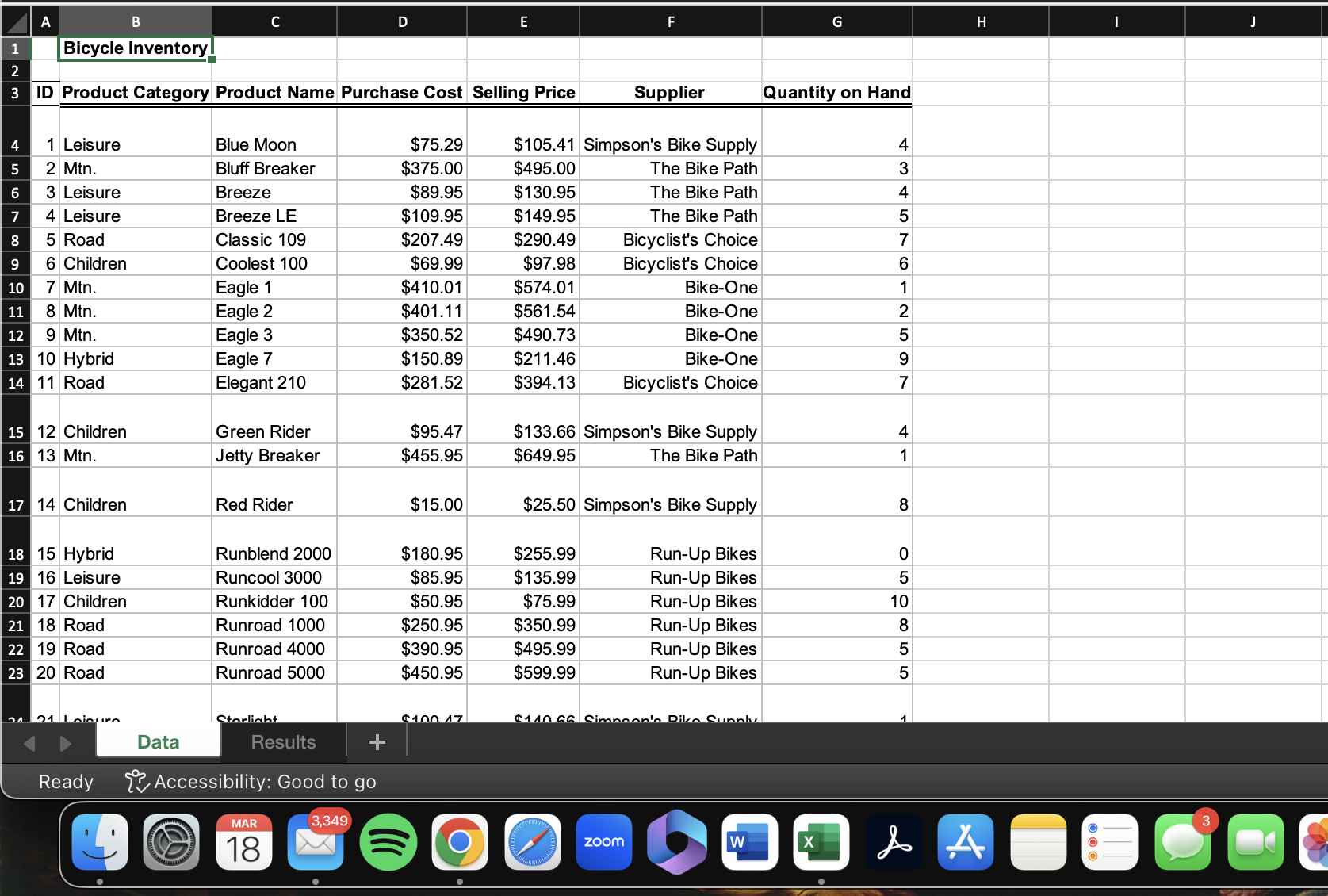The width and height of the screenshot is (1328, 896).
Task: Open Google Chrome from the Dock
Action: click(460, 842)
